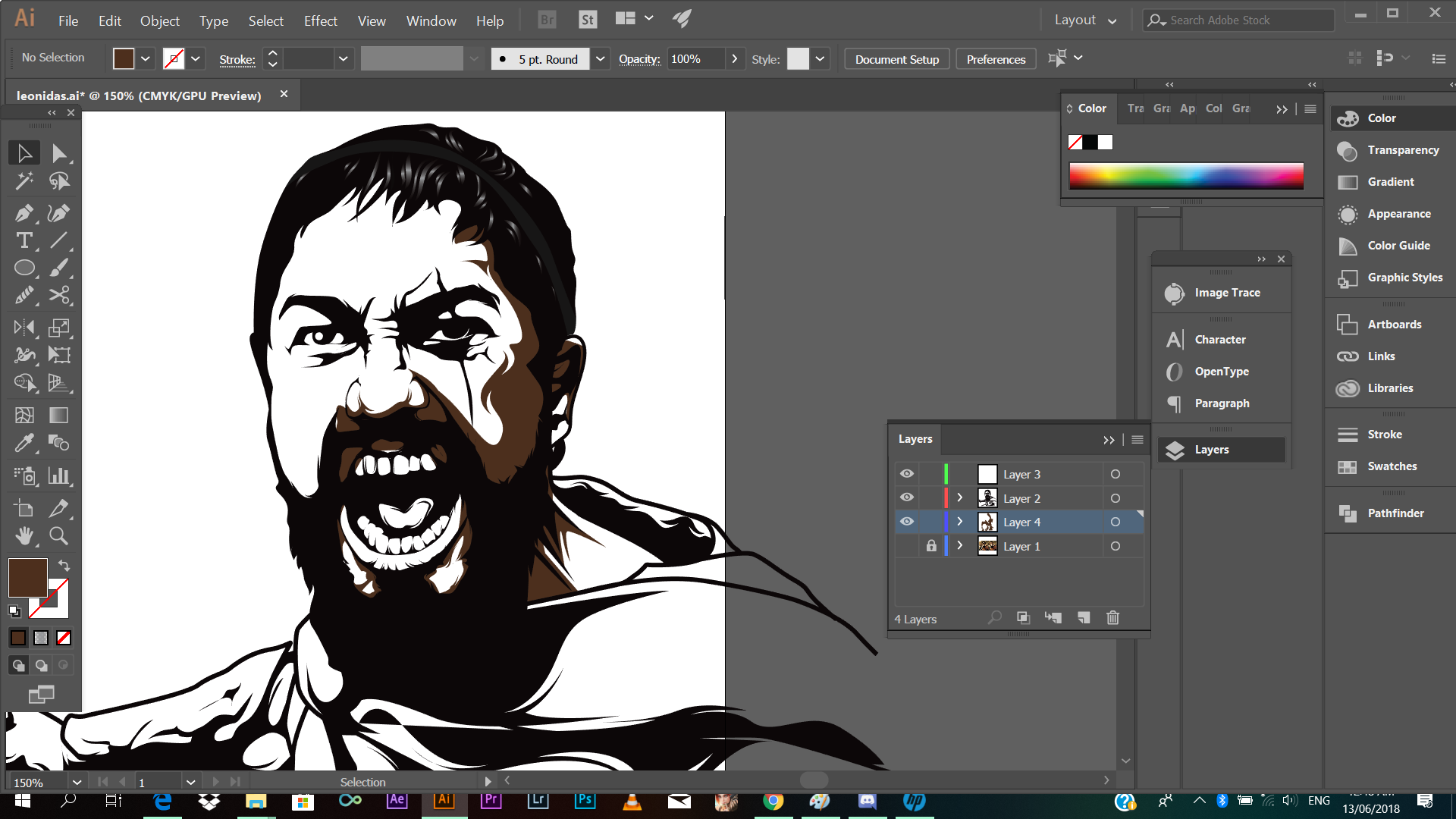
Task: Pick the Magic Wand tool
Action: pyautogui.click(x=24, y=180)
